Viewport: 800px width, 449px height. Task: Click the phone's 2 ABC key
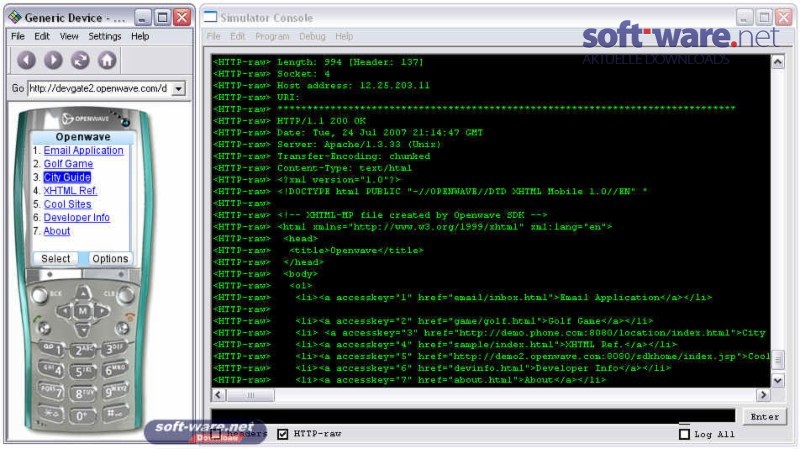(83, 351)
